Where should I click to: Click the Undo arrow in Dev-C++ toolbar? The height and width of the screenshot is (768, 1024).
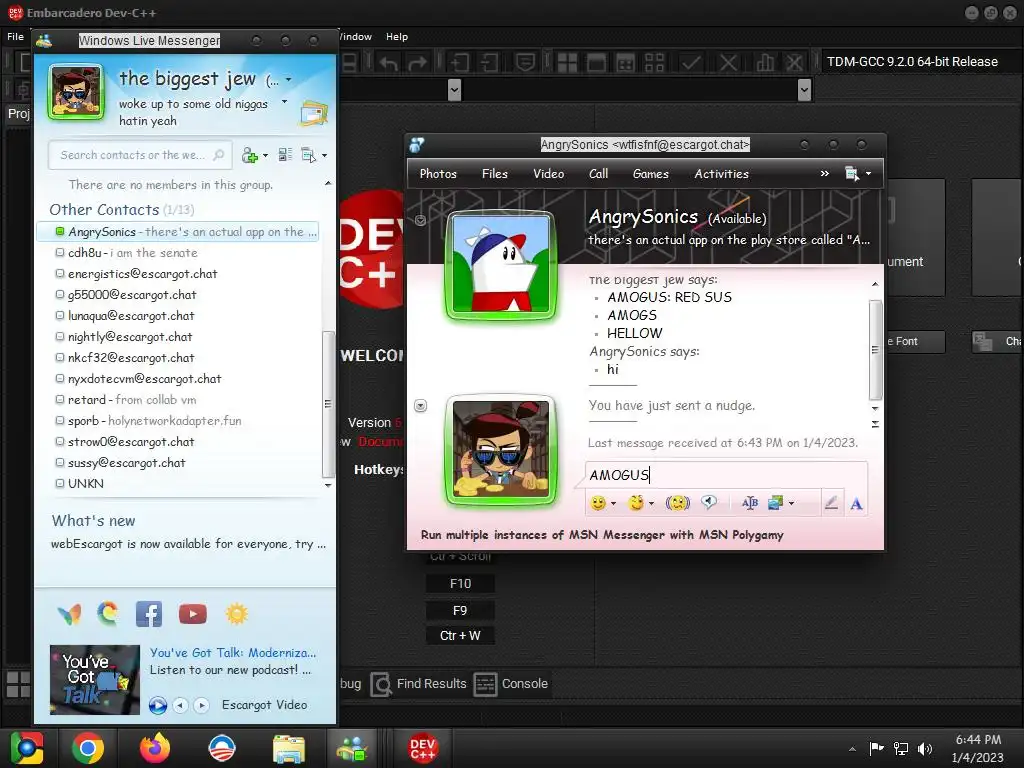coord(389,63)
